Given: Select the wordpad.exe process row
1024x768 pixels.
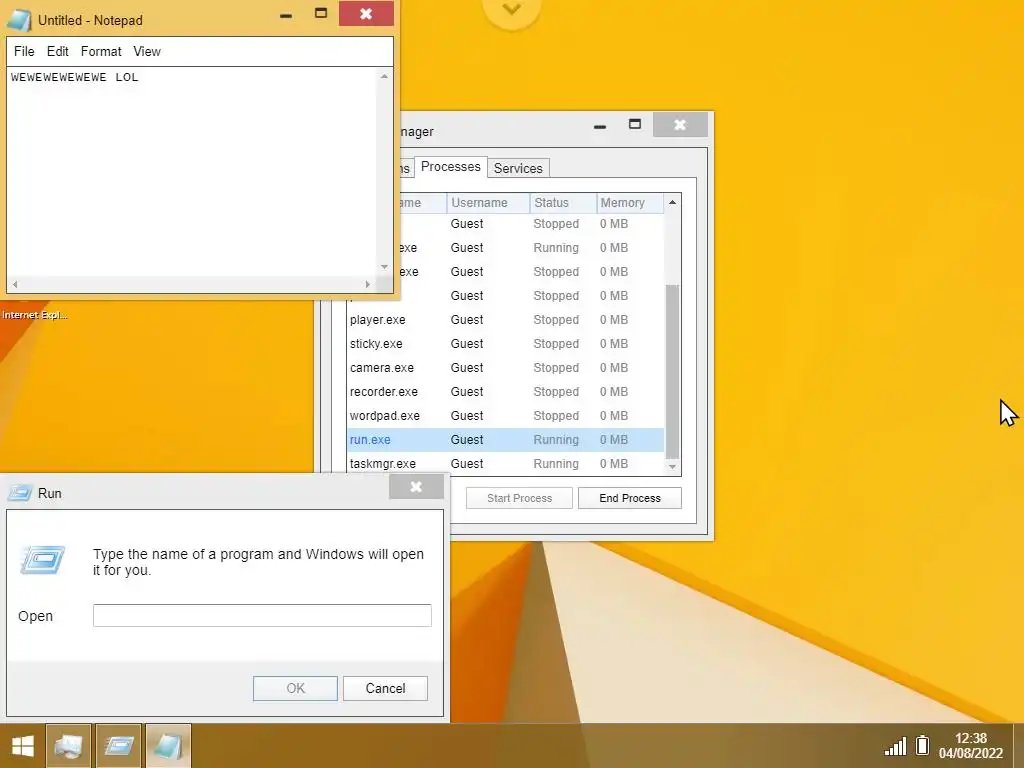Looking at the screenshot, I should pos(505,415).
